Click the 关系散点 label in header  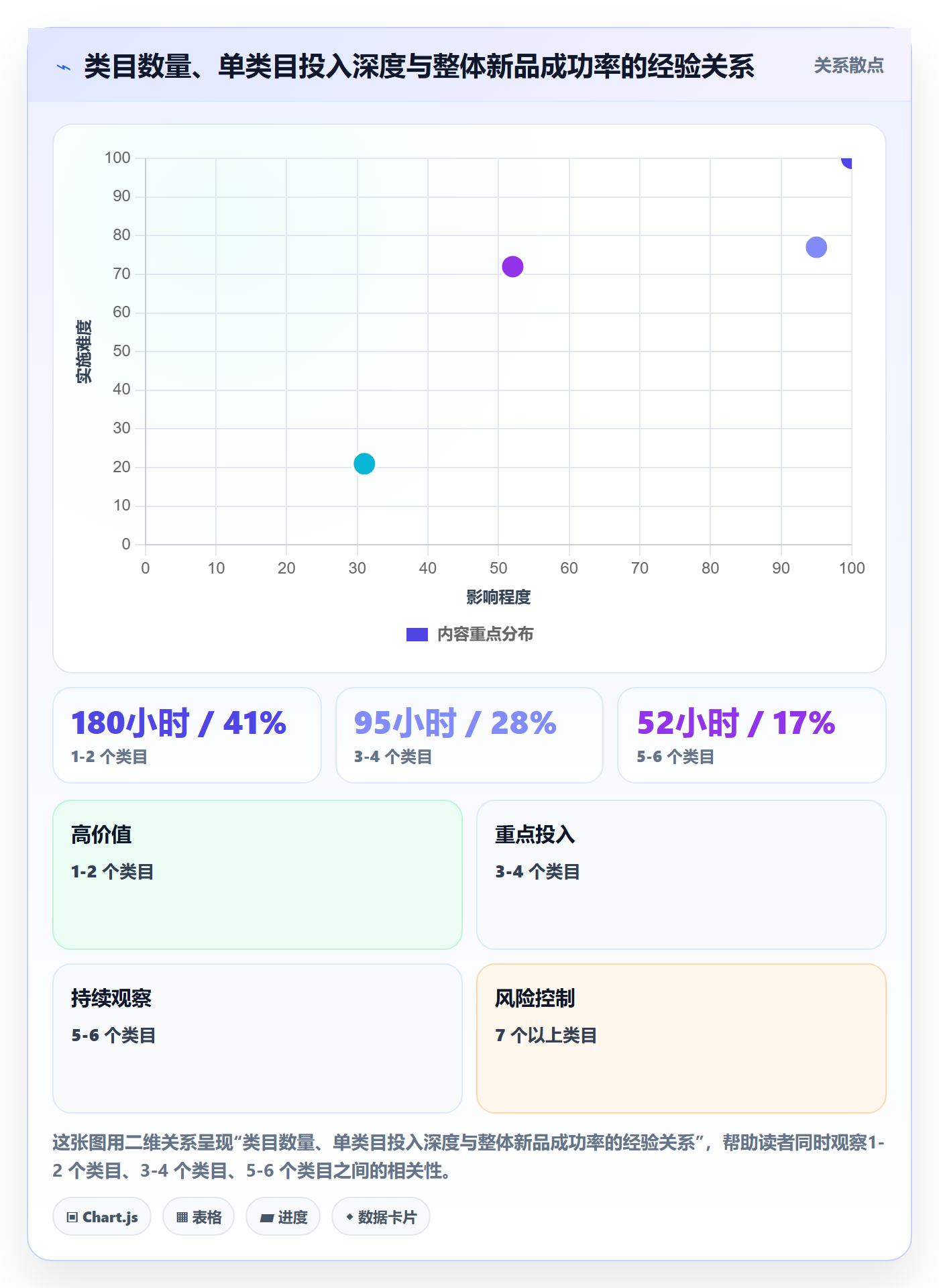click(x=848, y=66)
